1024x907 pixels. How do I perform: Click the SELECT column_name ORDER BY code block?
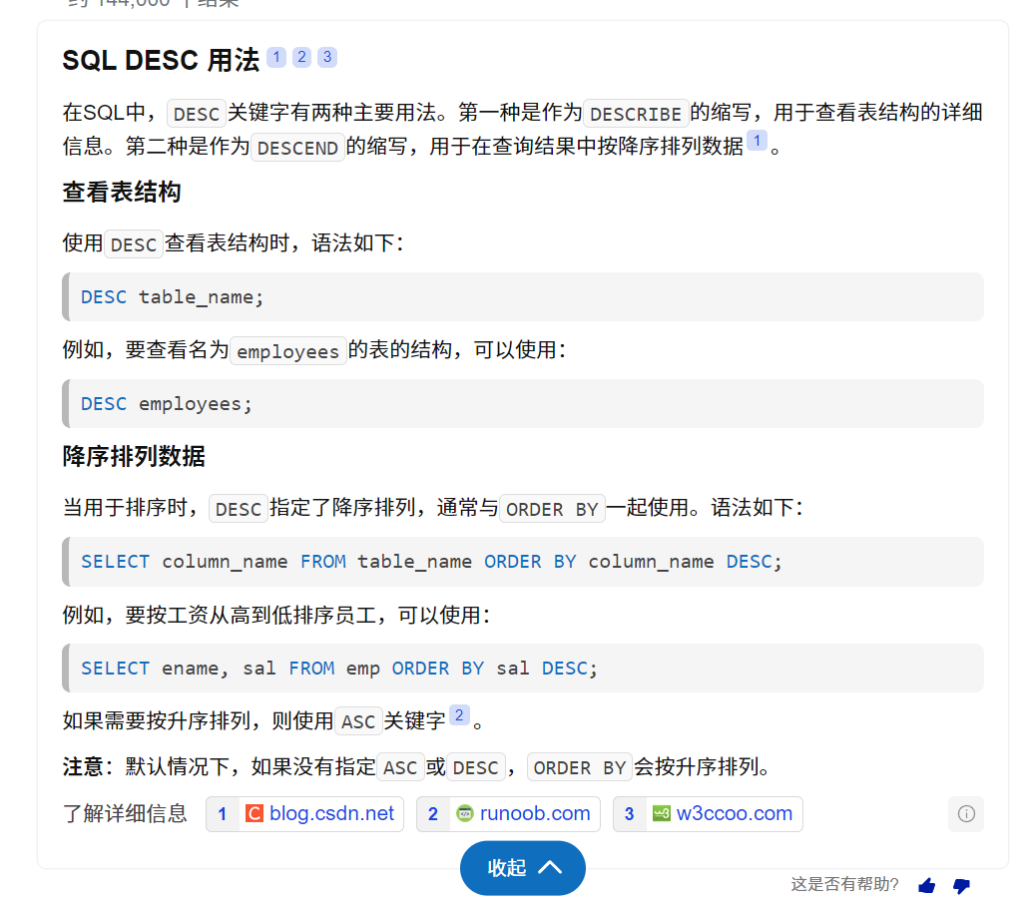coord(522,562)
